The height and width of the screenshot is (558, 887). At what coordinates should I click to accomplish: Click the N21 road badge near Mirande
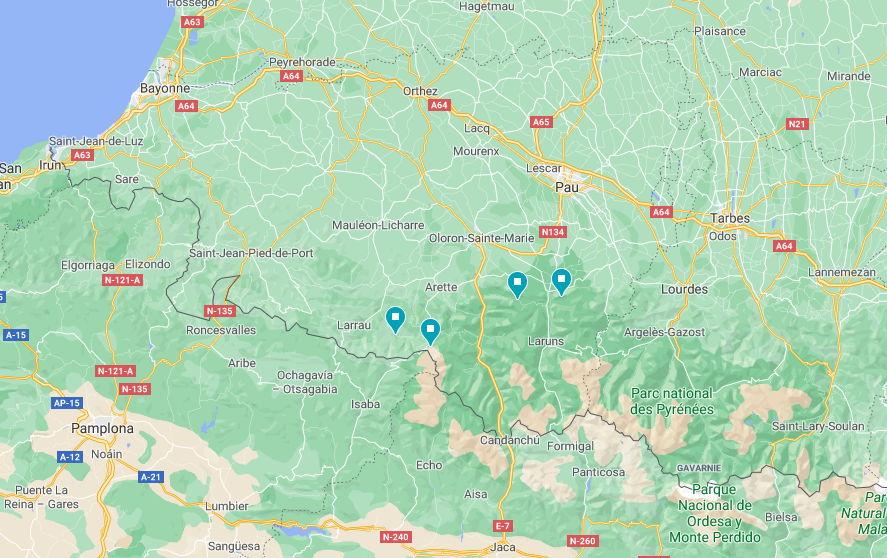click(x=797, y=124)
